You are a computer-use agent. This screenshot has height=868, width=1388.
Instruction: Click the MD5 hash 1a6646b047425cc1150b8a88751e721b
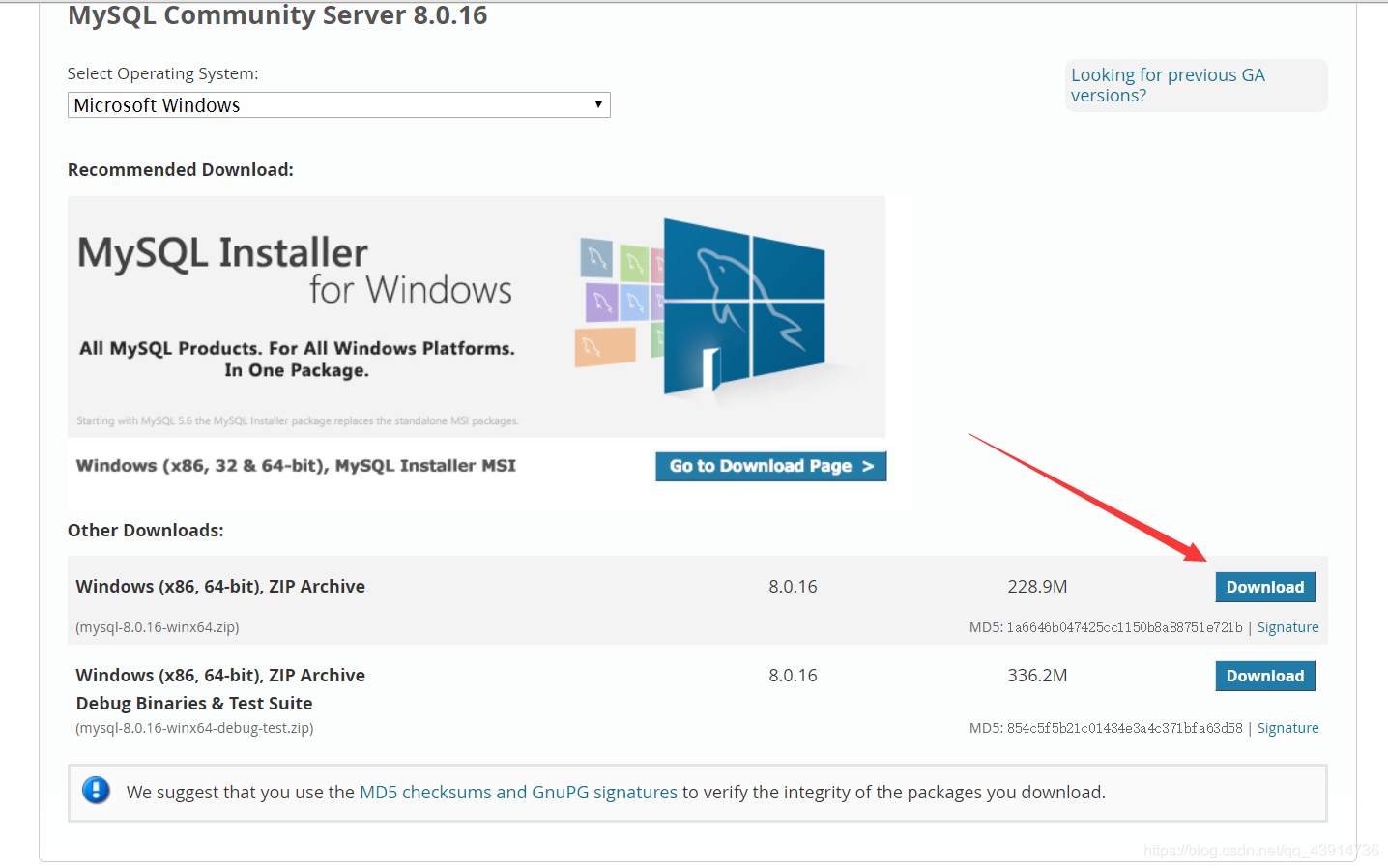[1124, 627]
